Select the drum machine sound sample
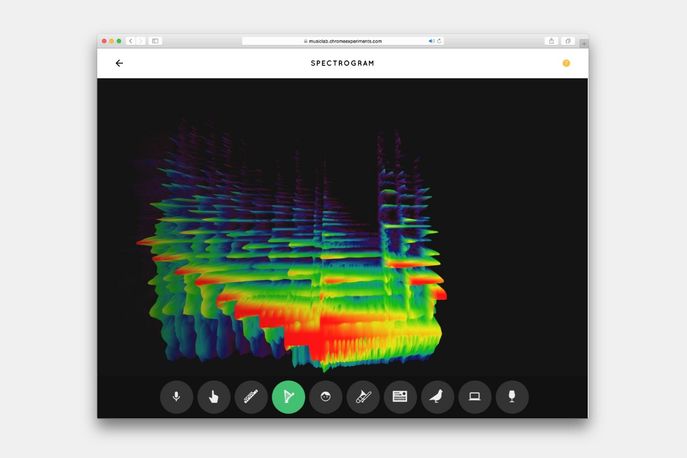Screen dimensions: 687x458 click(x=400, y=397)
